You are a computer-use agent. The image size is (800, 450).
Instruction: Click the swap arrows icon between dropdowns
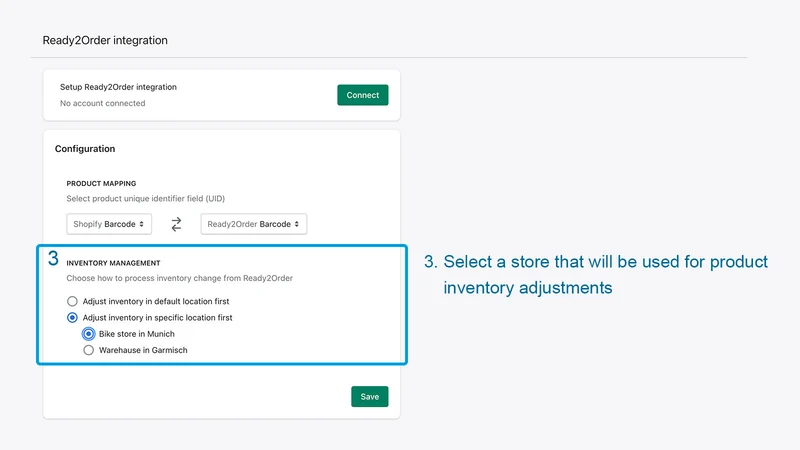[176, 224]
